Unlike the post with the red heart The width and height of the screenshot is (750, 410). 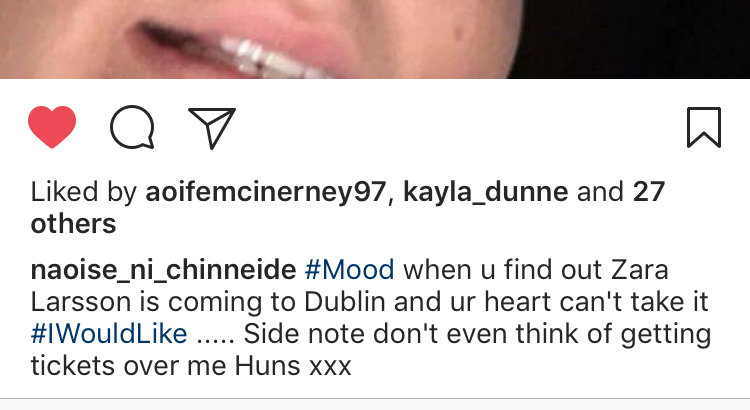(x=52, y=127)
